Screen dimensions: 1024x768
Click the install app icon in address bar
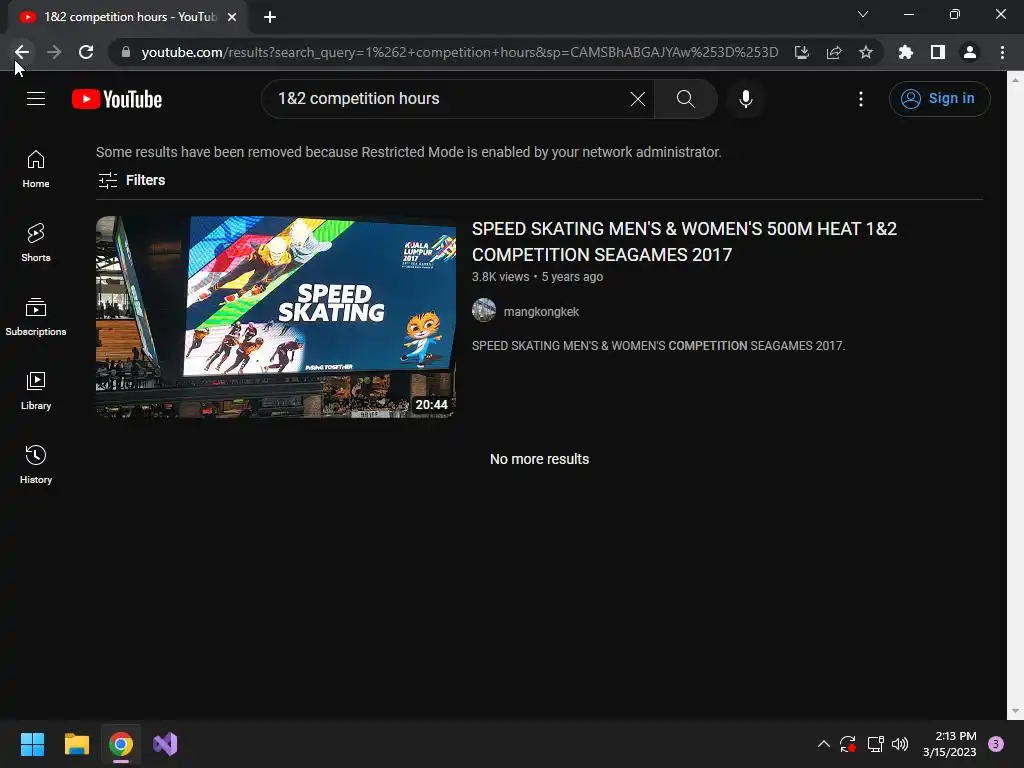point(801,52)
